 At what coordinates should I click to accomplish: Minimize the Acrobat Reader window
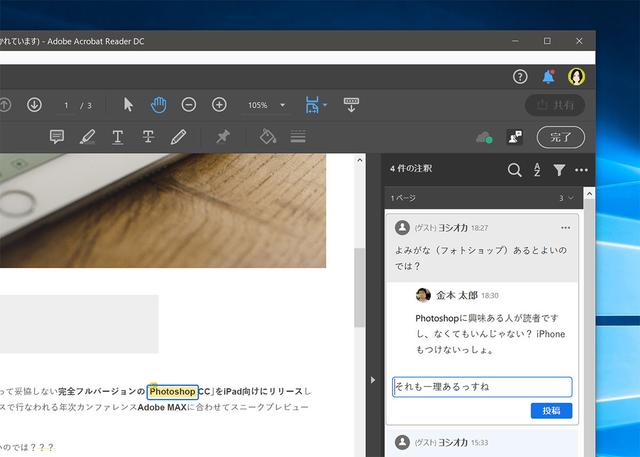(516, 41)
